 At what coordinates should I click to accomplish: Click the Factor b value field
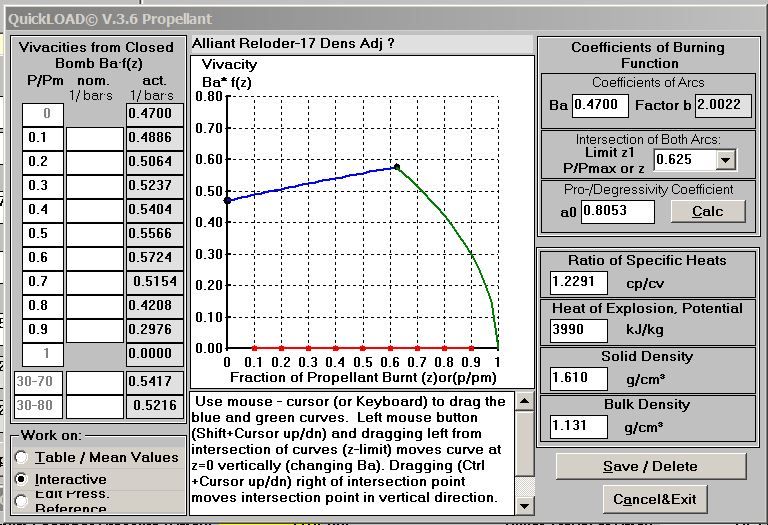pyautogui.click(x=723, y=105)
